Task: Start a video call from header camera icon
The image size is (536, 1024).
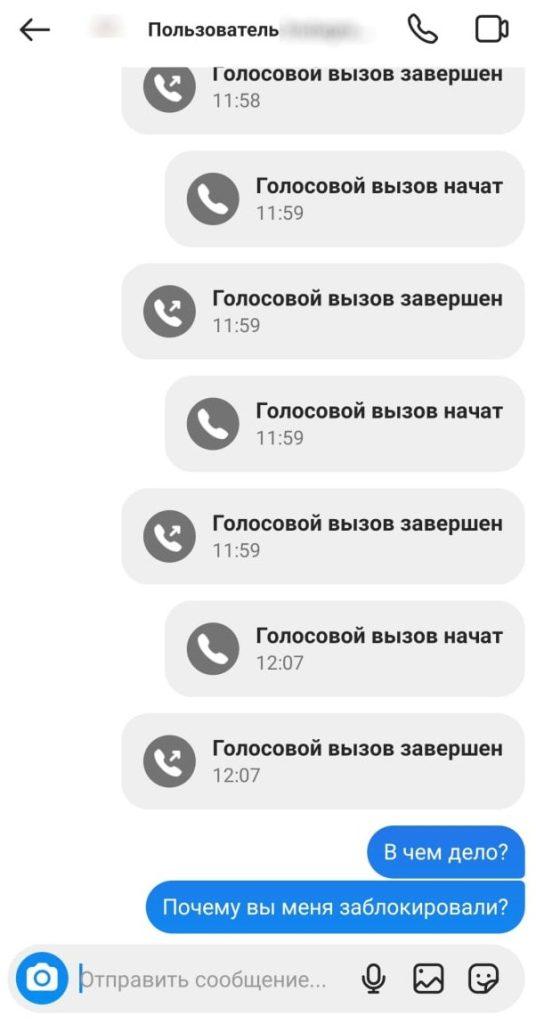Action: coord(492,29)
